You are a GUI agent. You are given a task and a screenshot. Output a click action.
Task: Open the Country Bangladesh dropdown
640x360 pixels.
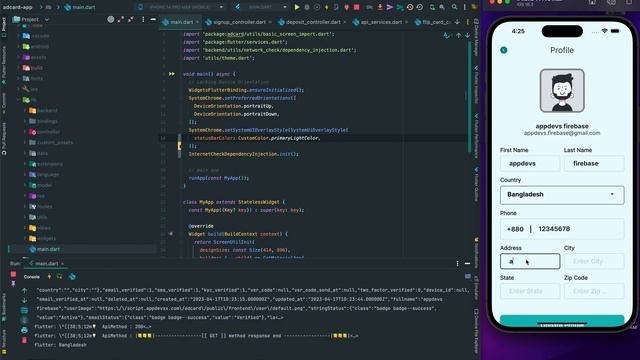562,195
